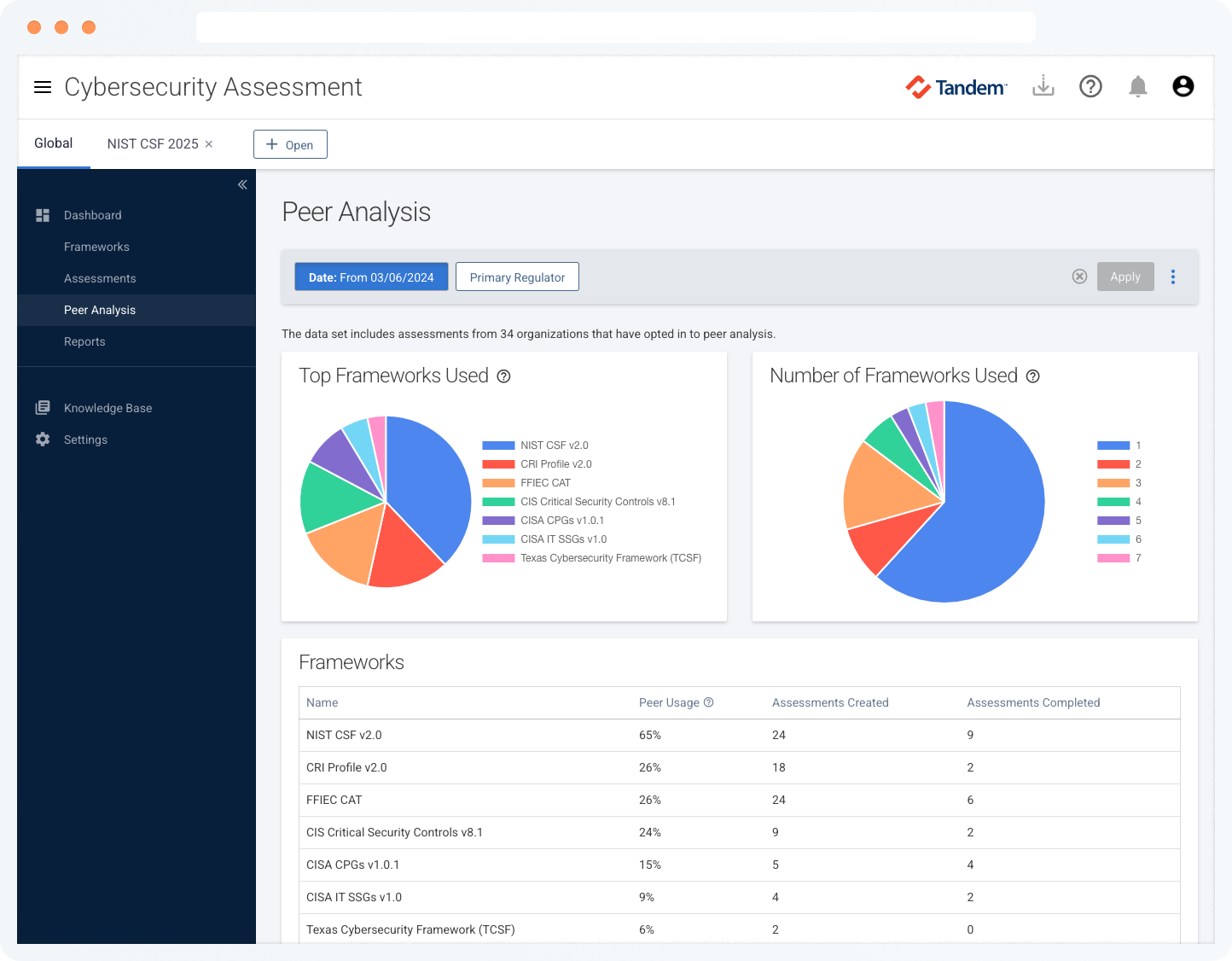Image resolution: width=1232 pixels, height=961 pixels.
Task: Open help via question mark icon
Action: pyautogui.click(x=1090, y=86)
